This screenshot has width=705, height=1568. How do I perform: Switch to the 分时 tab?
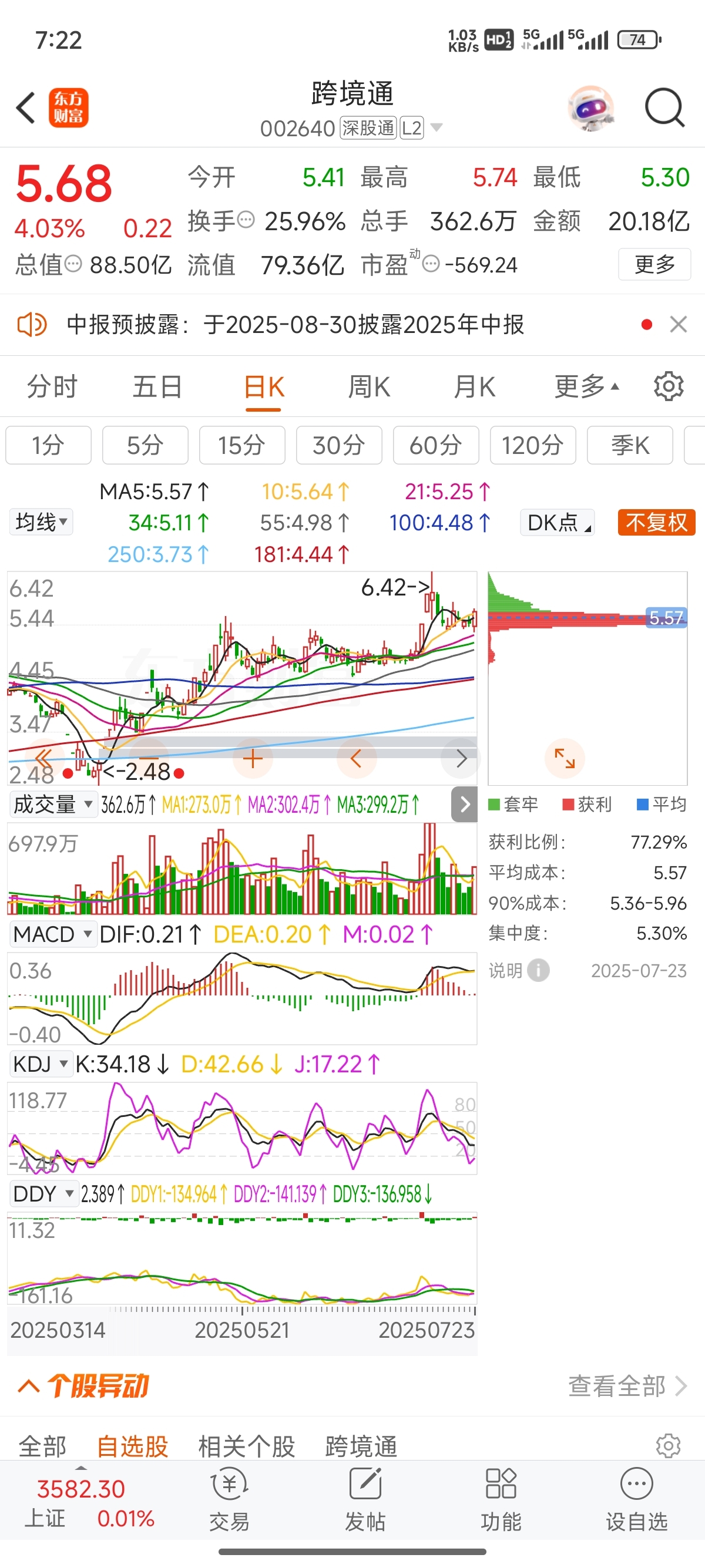tap(52, 386)
